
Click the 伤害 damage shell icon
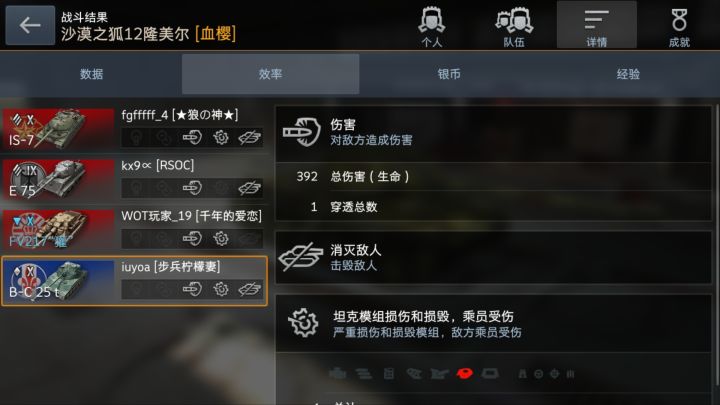[301, 132]
